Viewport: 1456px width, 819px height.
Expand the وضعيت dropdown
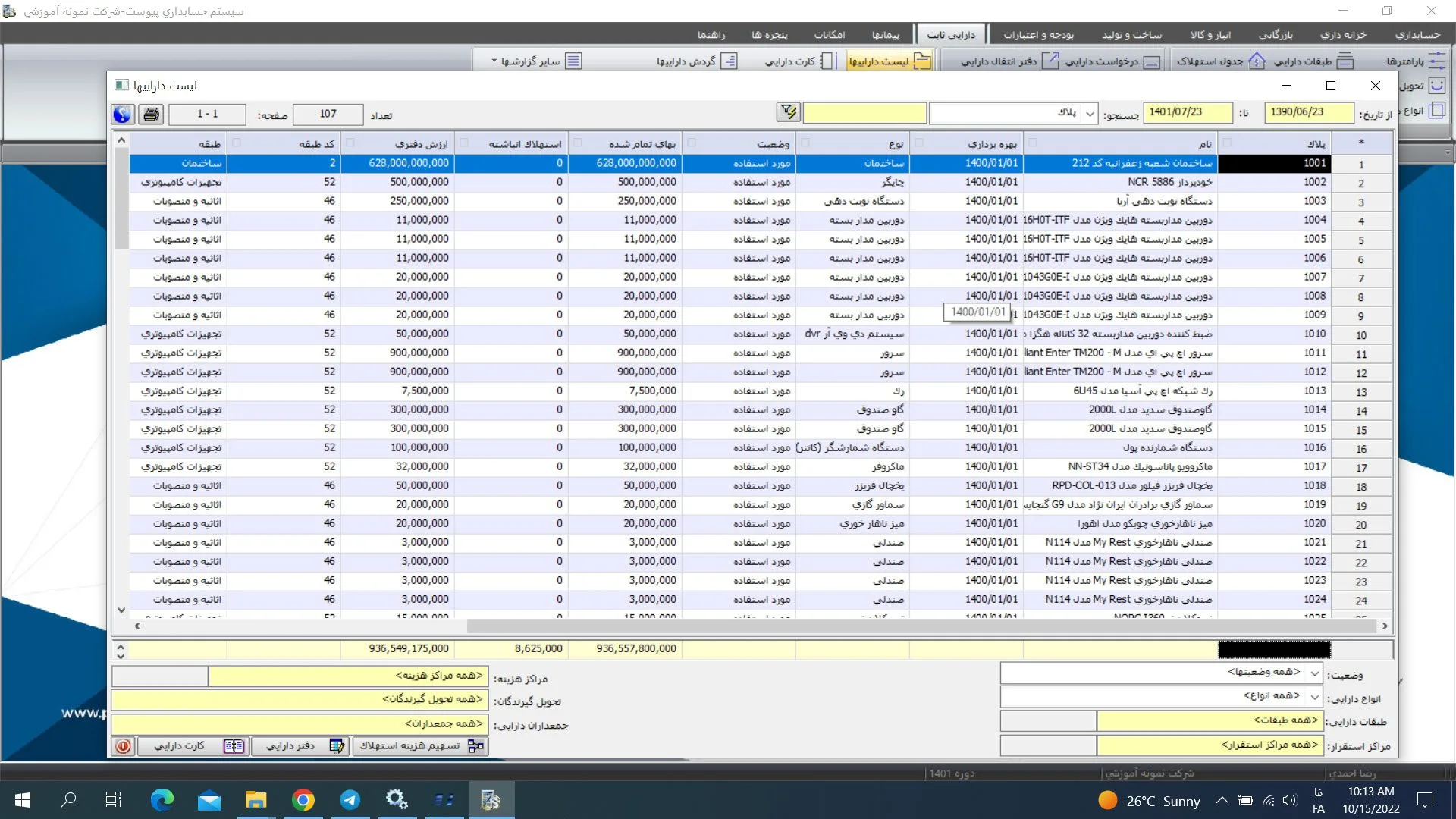point(1314,673)
